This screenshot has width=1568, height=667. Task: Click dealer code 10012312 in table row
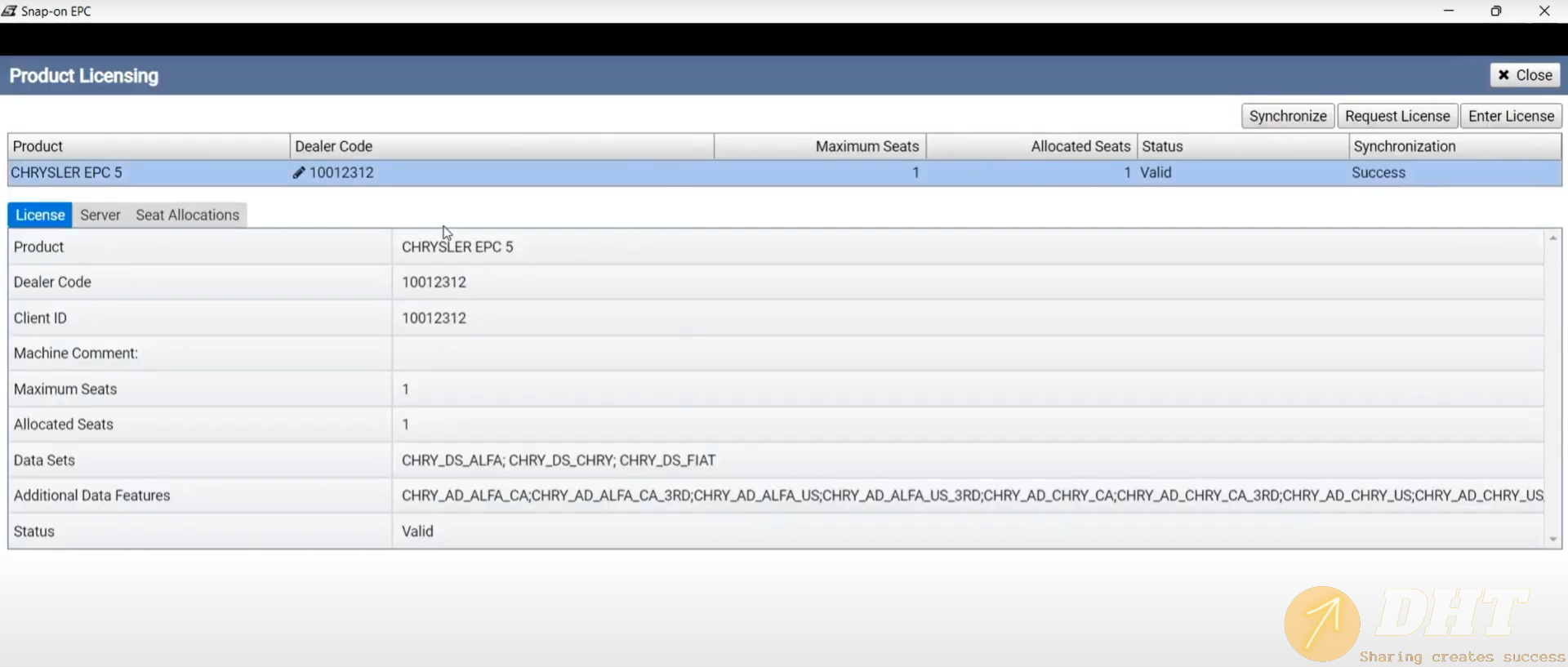coord(341,172)
